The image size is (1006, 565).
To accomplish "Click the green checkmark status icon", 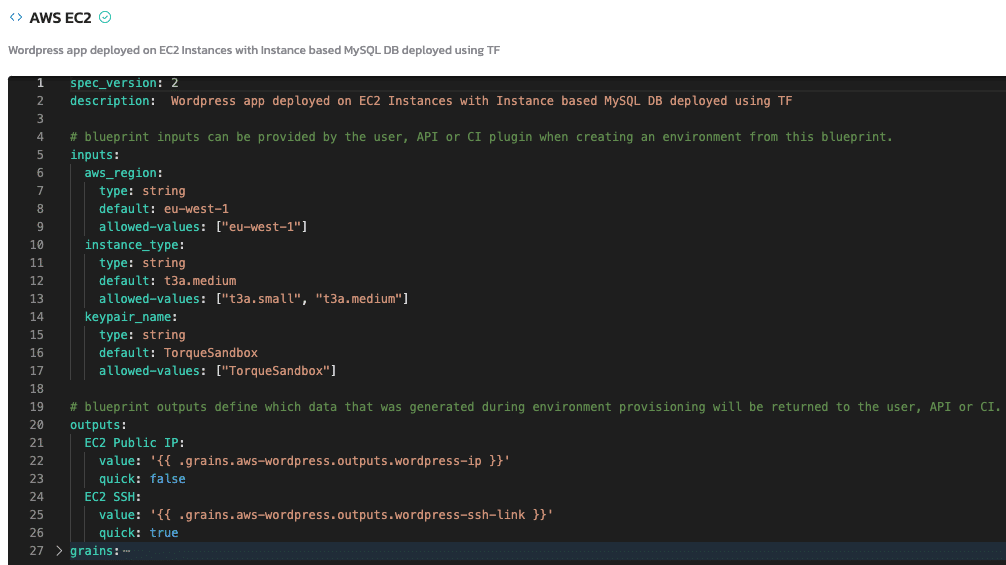I will (105, 17).
